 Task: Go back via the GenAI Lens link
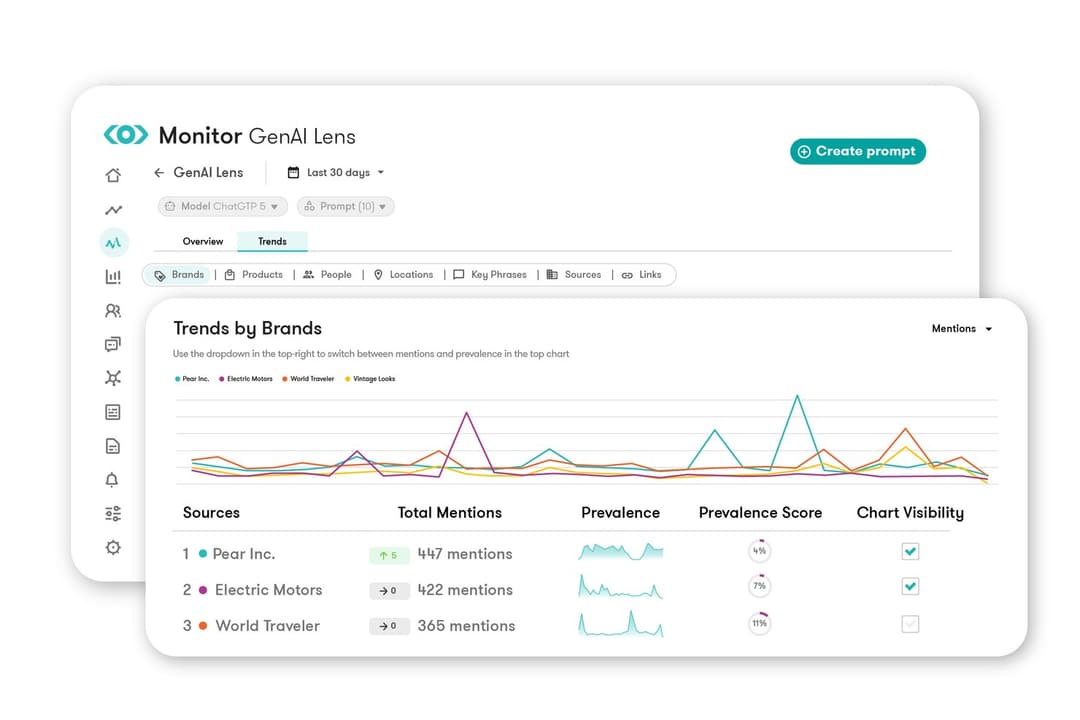(208, 172)
